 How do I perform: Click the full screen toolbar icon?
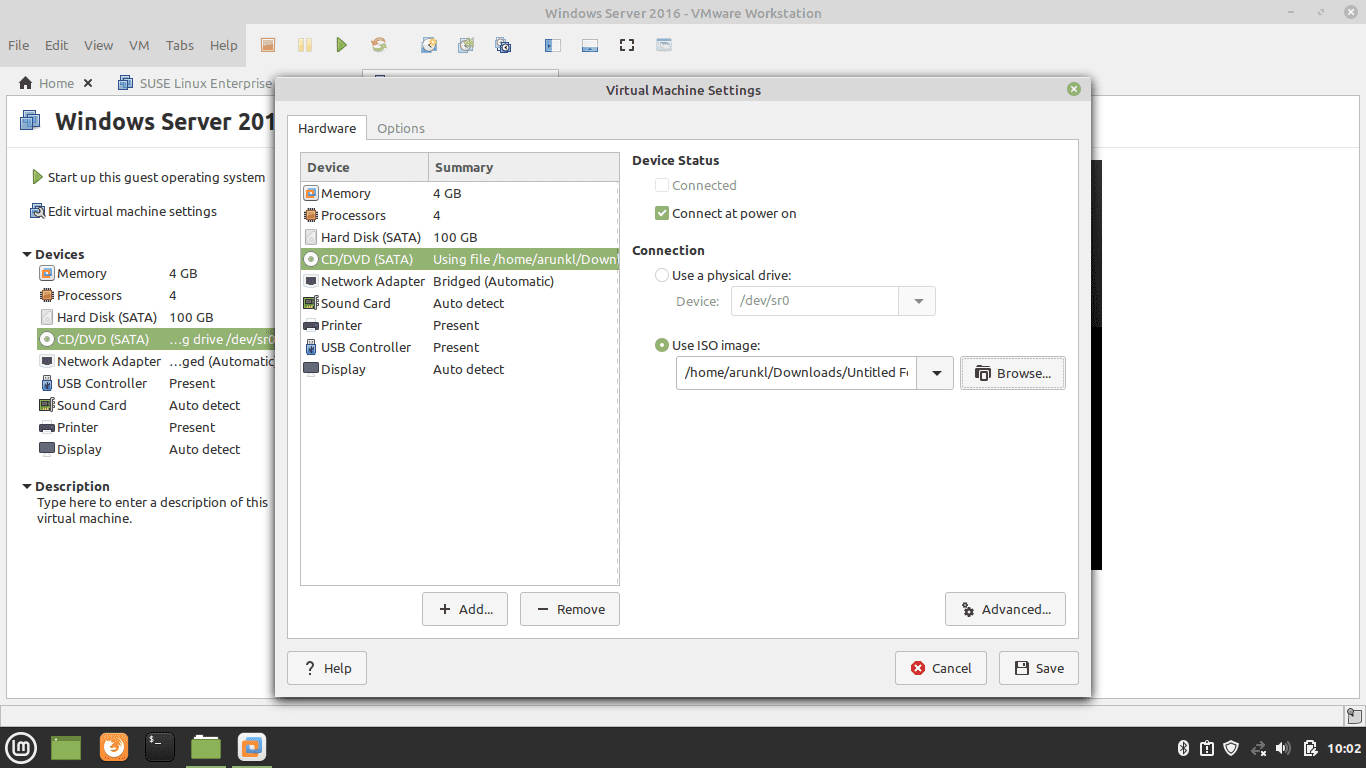(x=627, y=45)
